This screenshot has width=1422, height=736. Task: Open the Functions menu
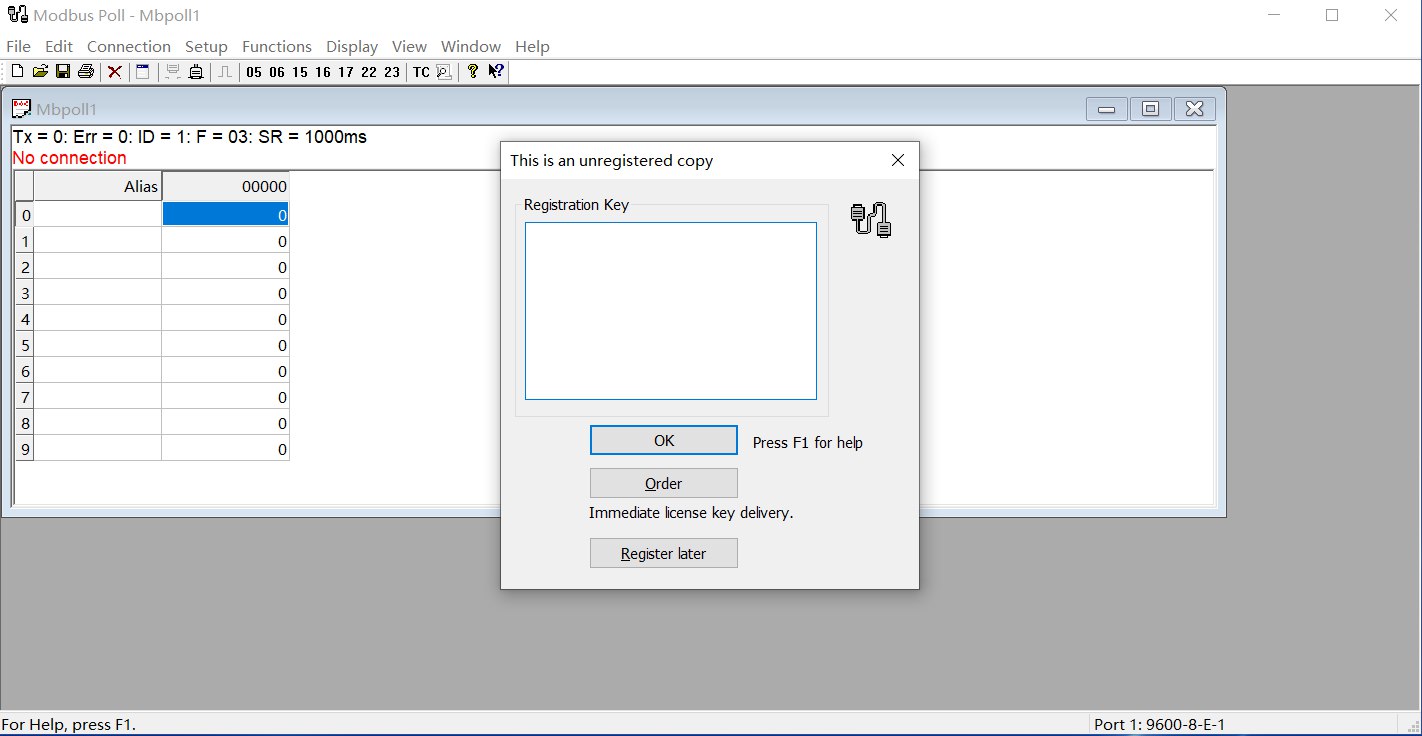(277, 46)
